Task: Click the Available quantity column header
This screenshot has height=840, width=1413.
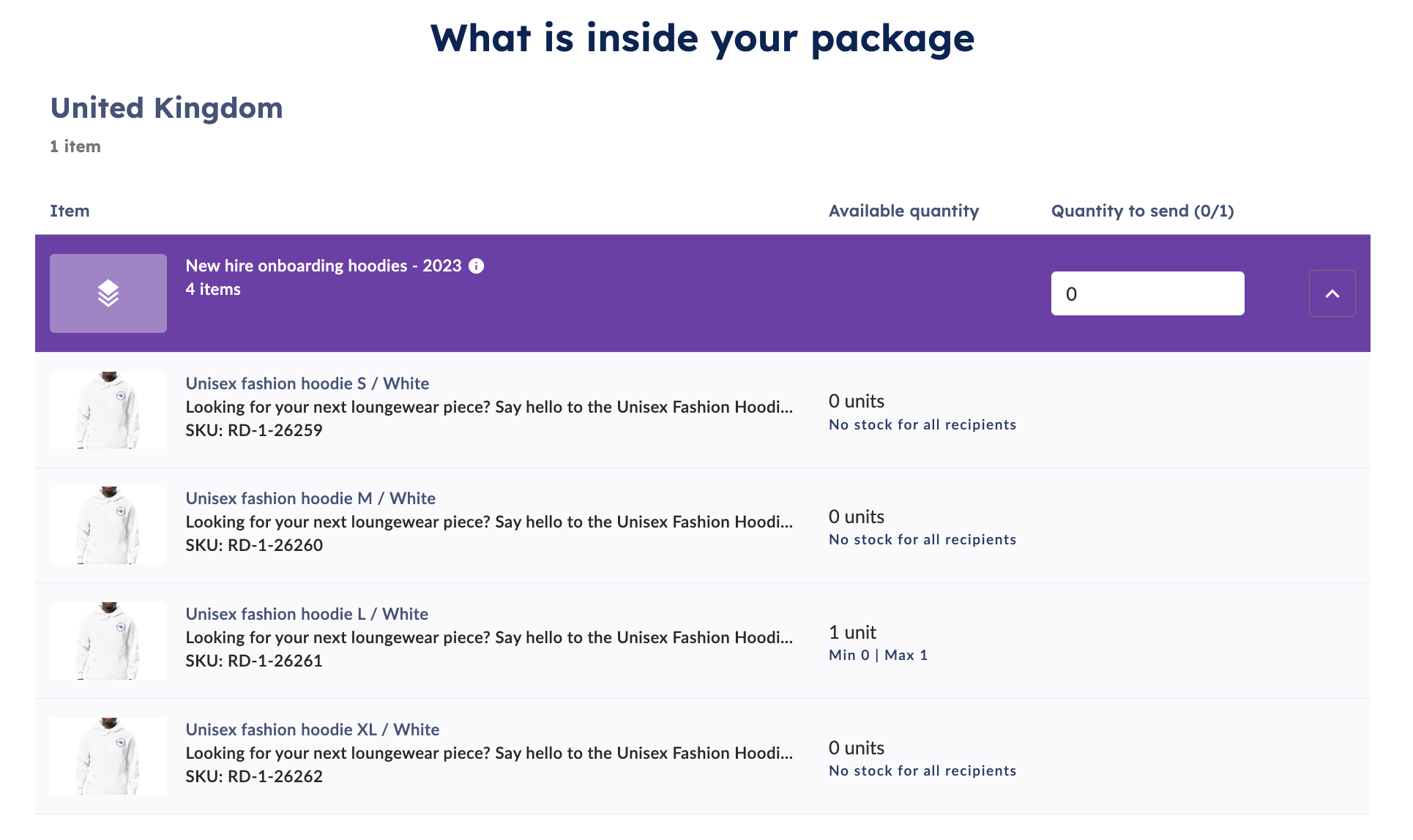Action: coord(903,211)
